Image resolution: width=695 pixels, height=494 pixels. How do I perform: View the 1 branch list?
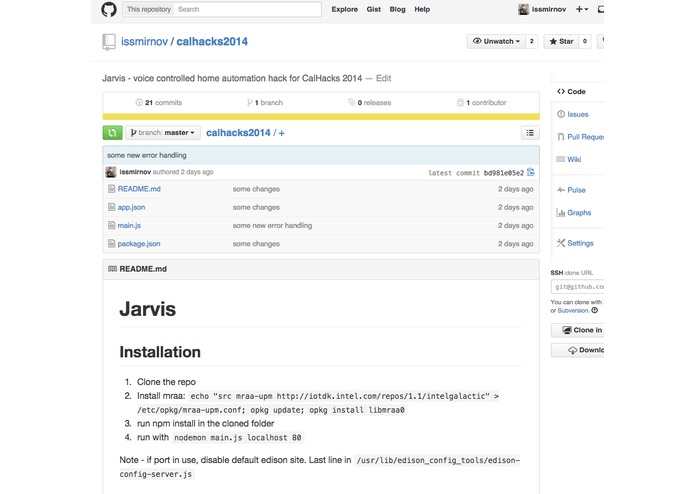pyautogui.click(x=265, y=102)
